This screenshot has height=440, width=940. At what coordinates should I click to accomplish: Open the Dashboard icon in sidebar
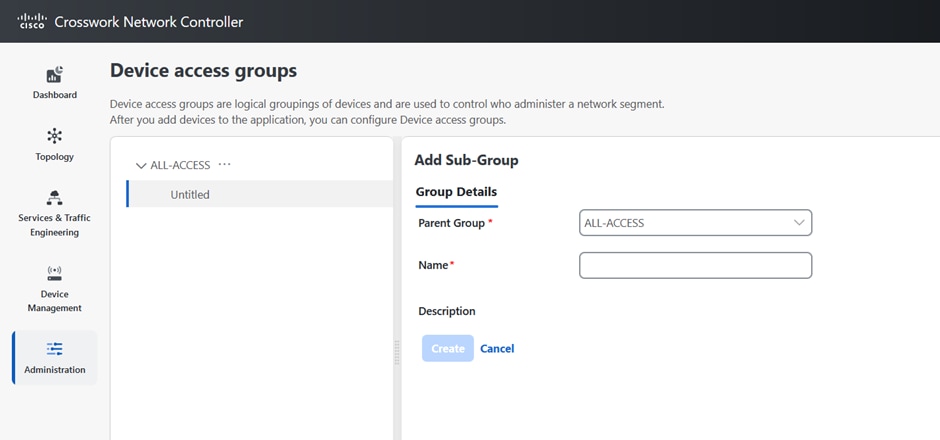pos(55,75)
